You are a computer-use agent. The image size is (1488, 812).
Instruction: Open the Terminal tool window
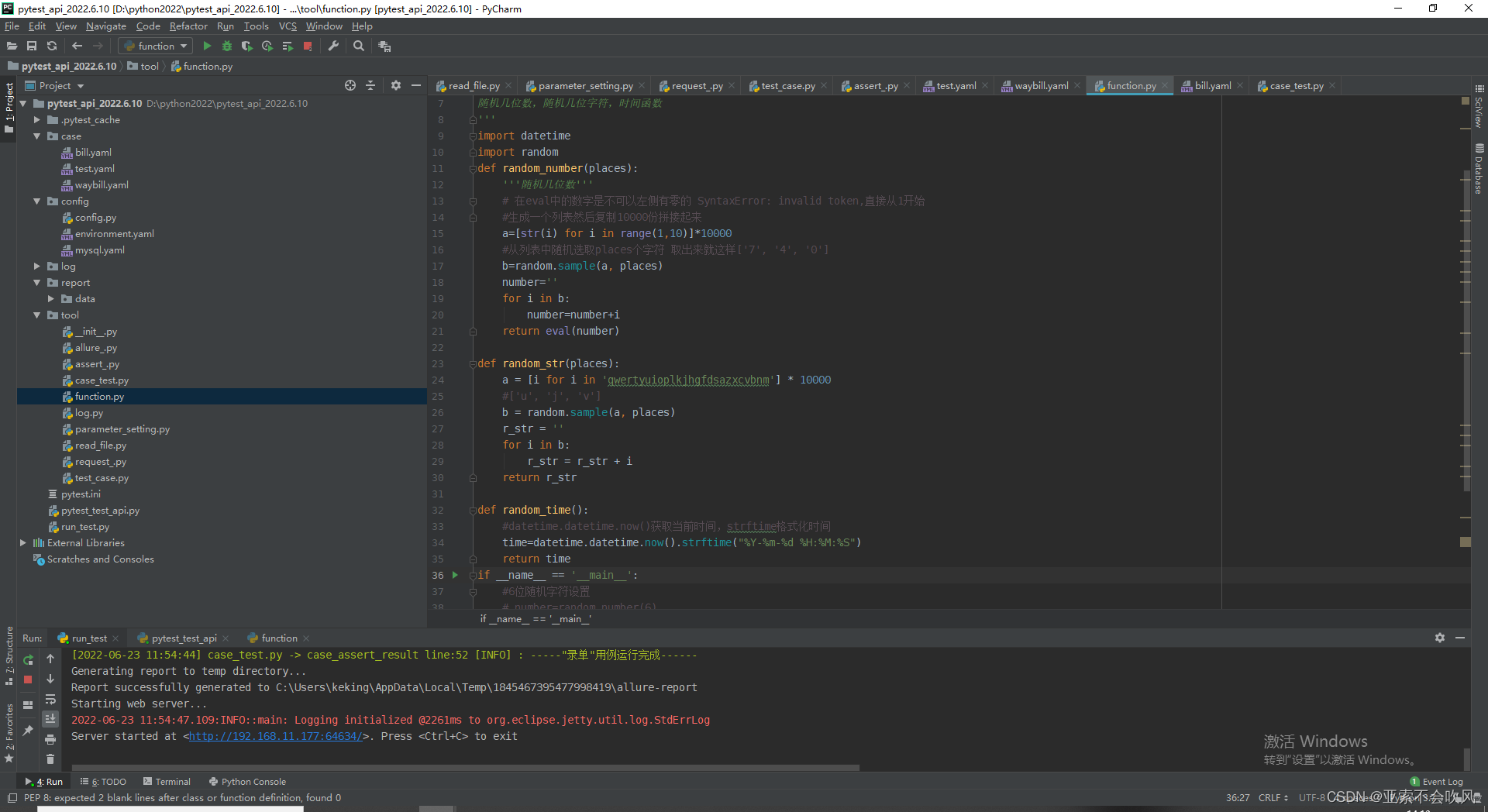pos(166,782)
